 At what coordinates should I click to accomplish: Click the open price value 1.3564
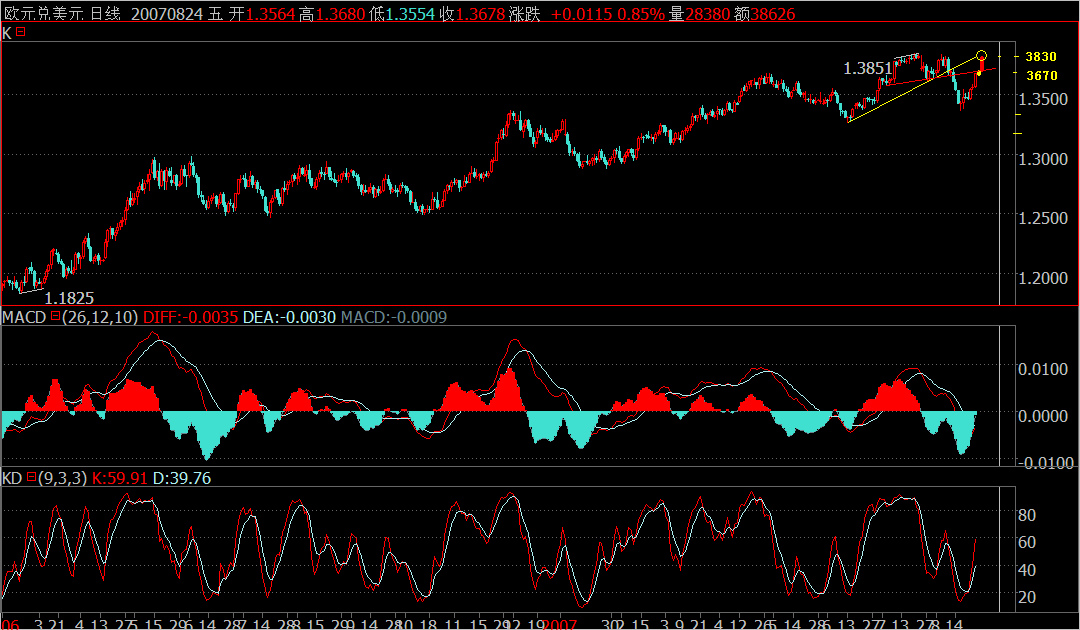click(271, 14)
